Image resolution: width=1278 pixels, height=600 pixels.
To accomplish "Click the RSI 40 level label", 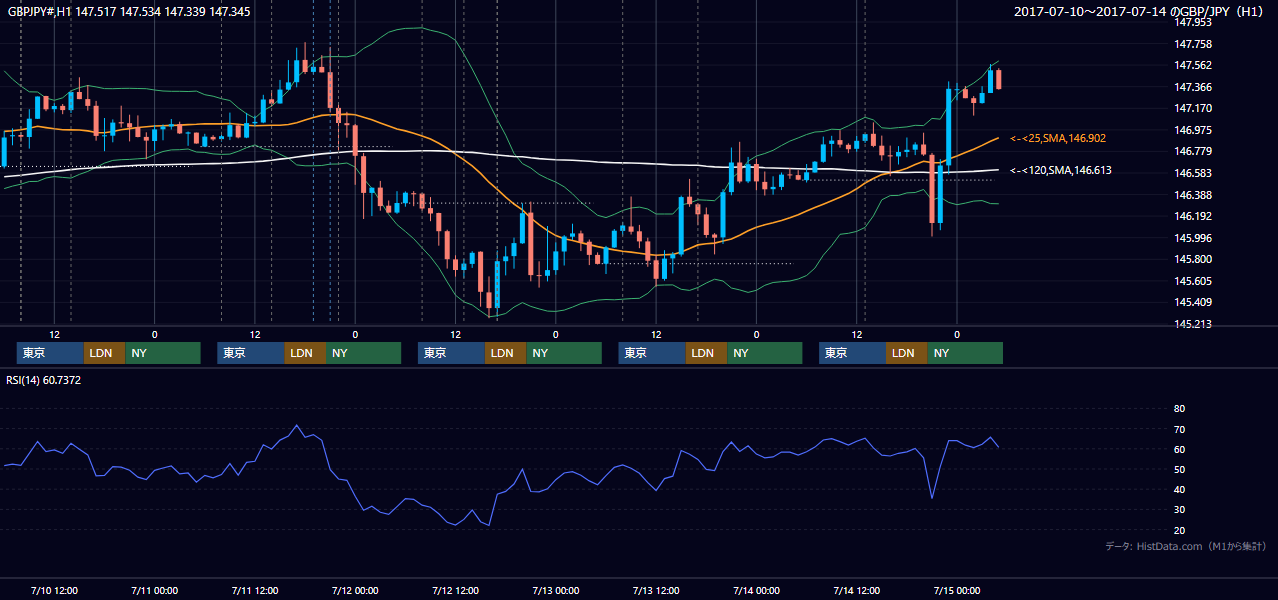I will point(1179,489).
